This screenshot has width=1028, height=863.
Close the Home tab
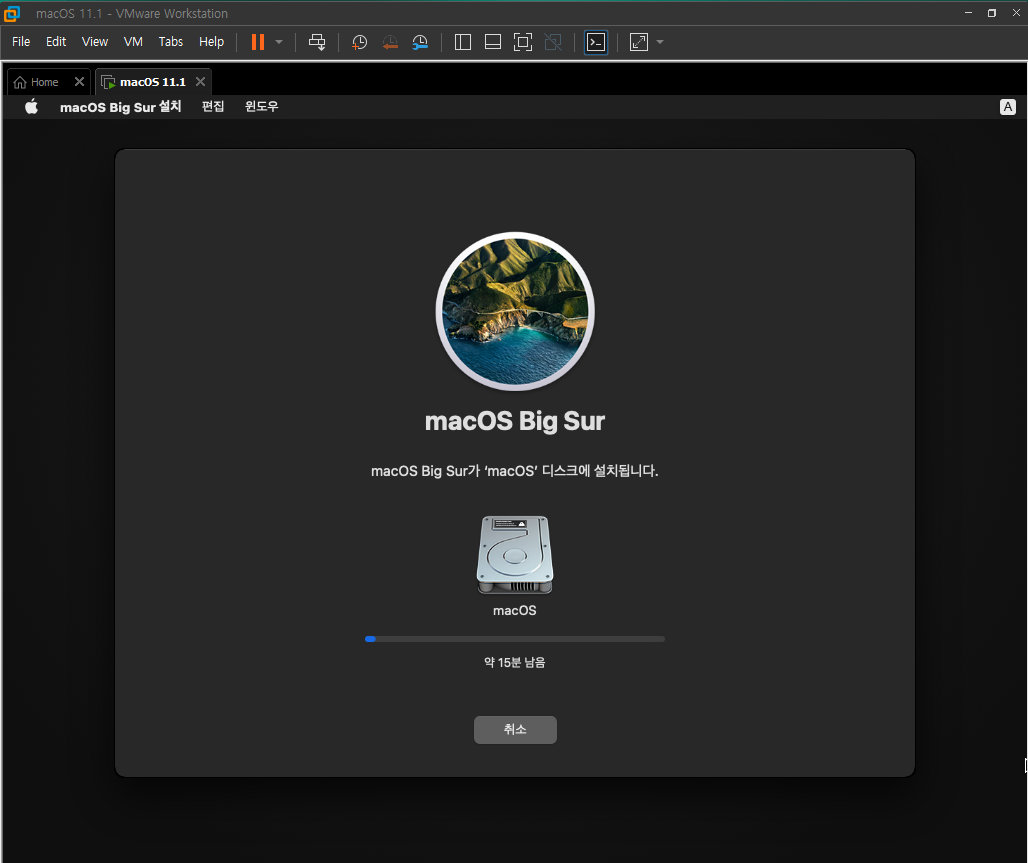[79, 81]
